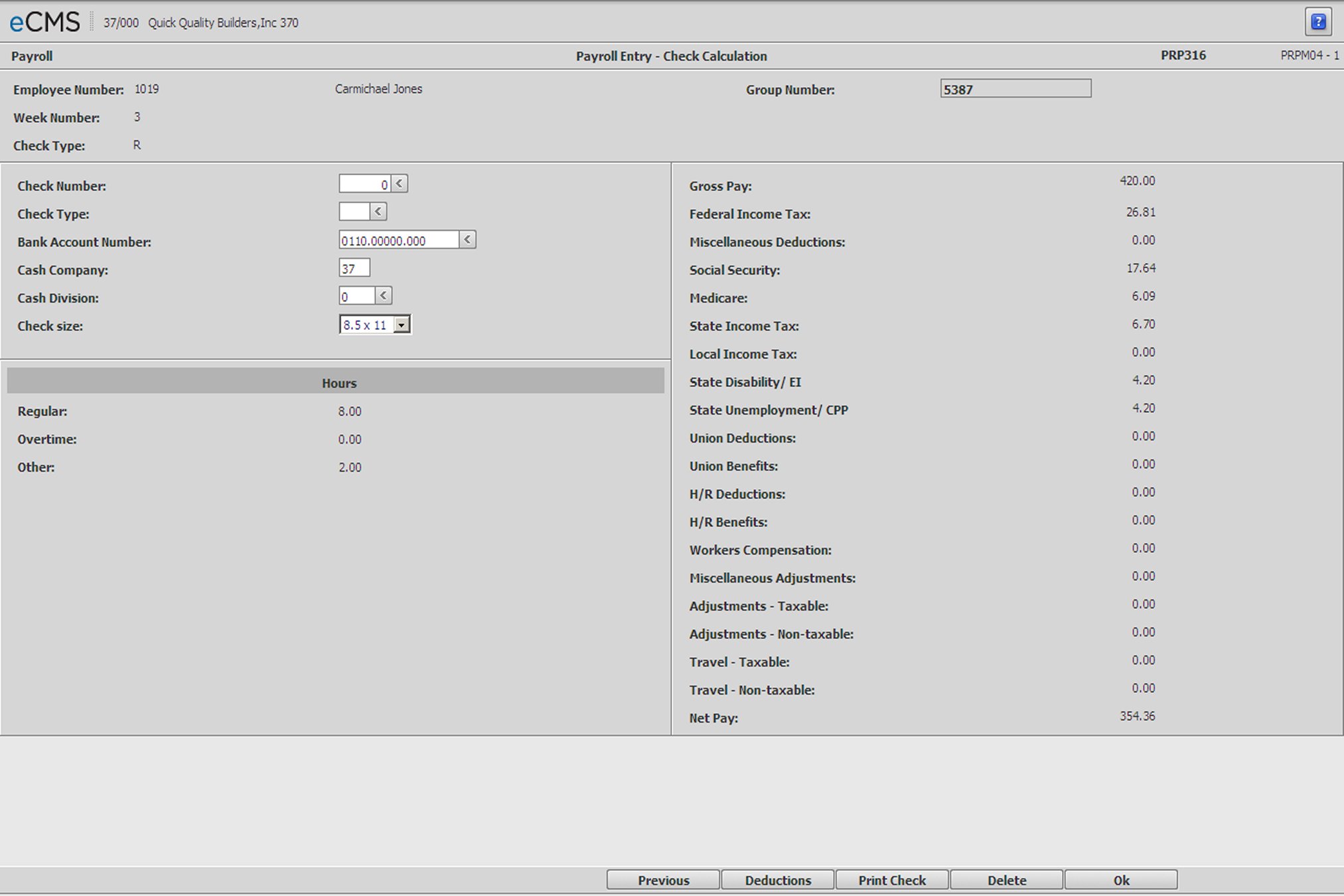This screenshot has height=896, width=1344.
Task: Click the Workers Compensation label
Action: [x=760, y=550]
